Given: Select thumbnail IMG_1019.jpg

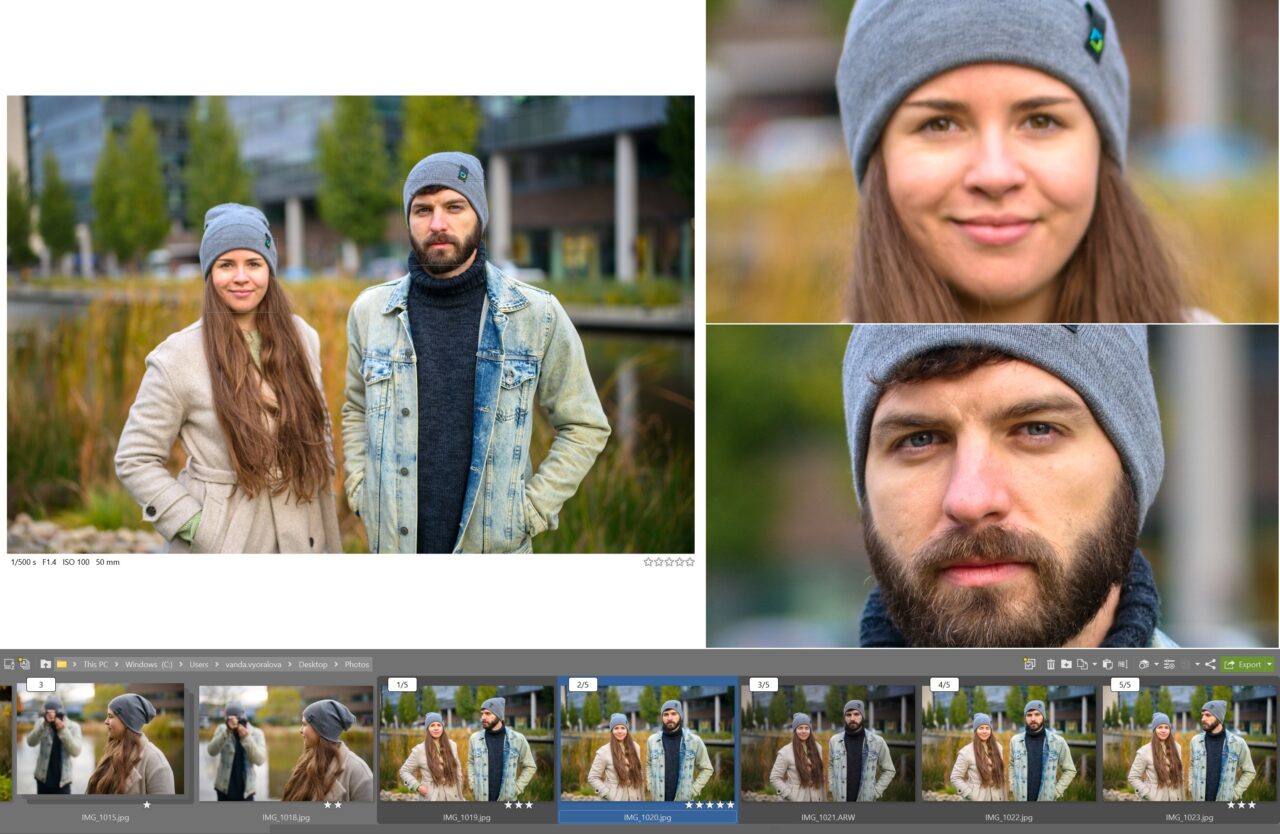Looking at the screenshot, I should [467, 743].
